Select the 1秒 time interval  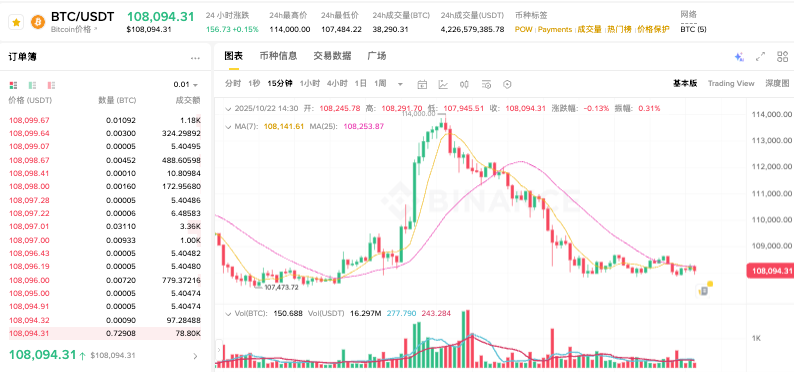pos(254,84)
